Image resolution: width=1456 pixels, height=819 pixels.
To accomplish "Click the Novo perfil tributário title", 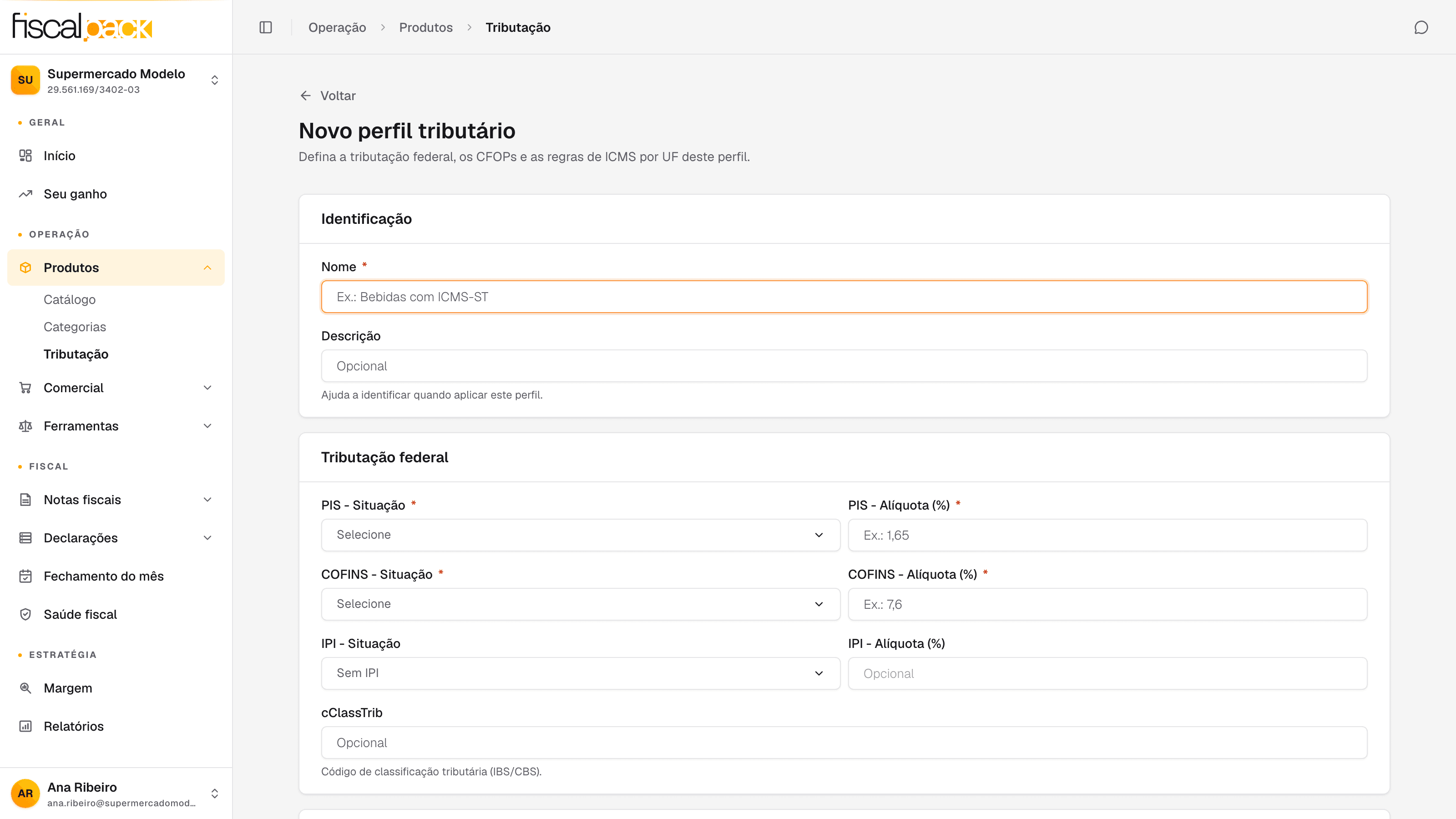I will click(407, 131).
